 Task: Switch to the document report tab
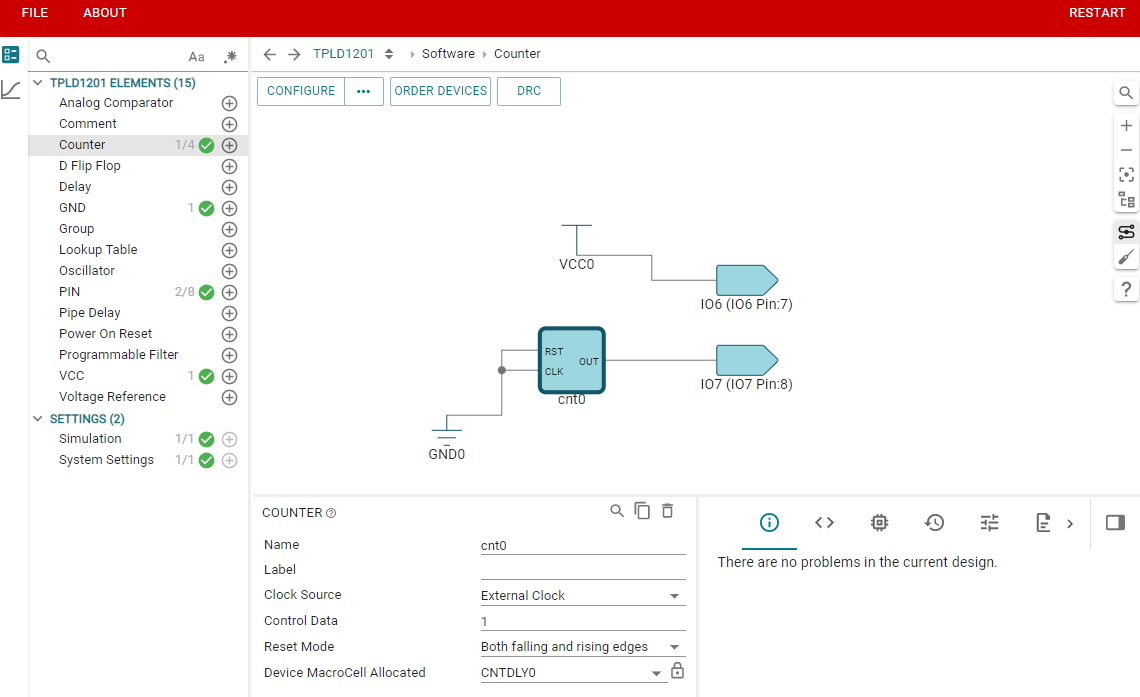(1043, 523)
